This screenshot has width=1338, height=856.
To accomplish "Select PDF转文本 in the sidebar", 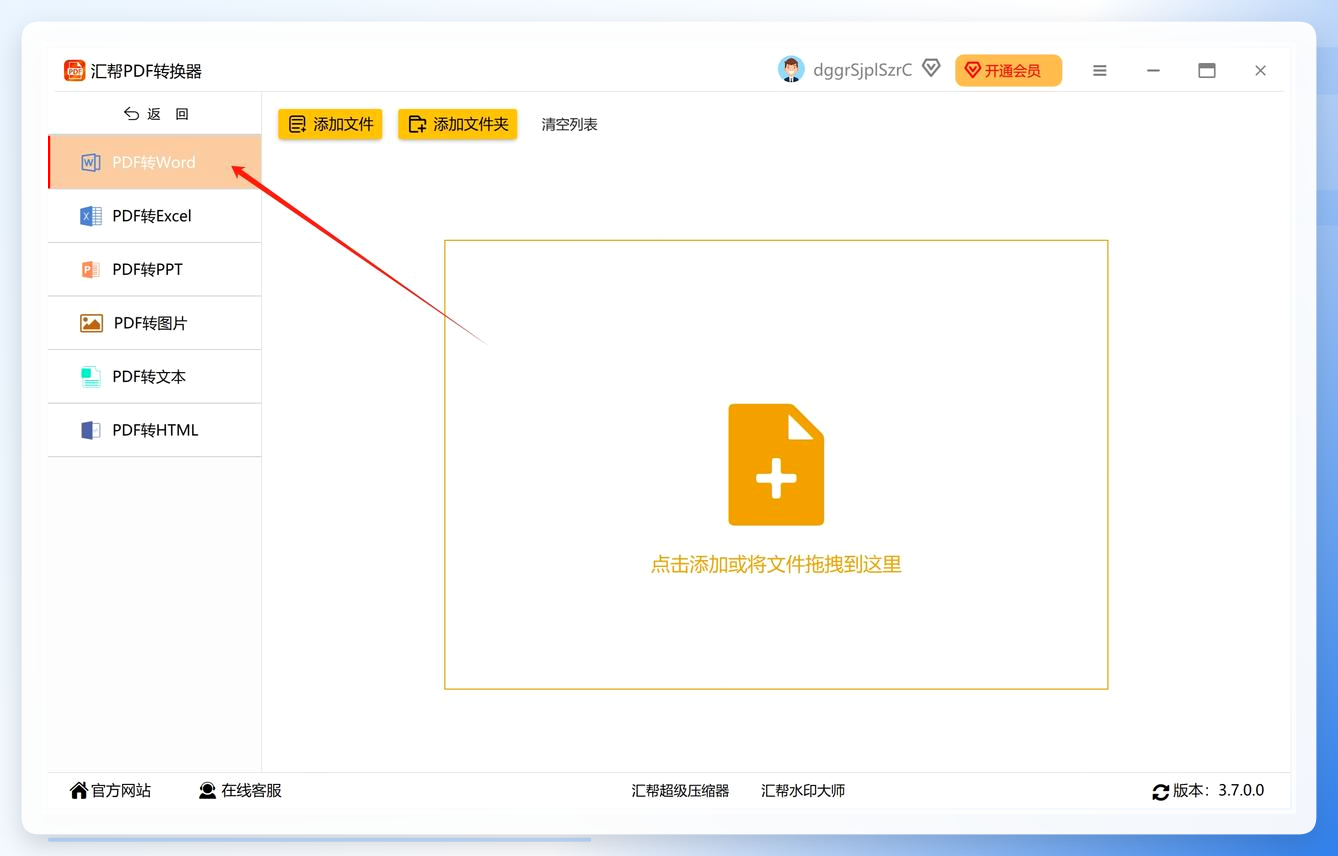I will [155, 377].
